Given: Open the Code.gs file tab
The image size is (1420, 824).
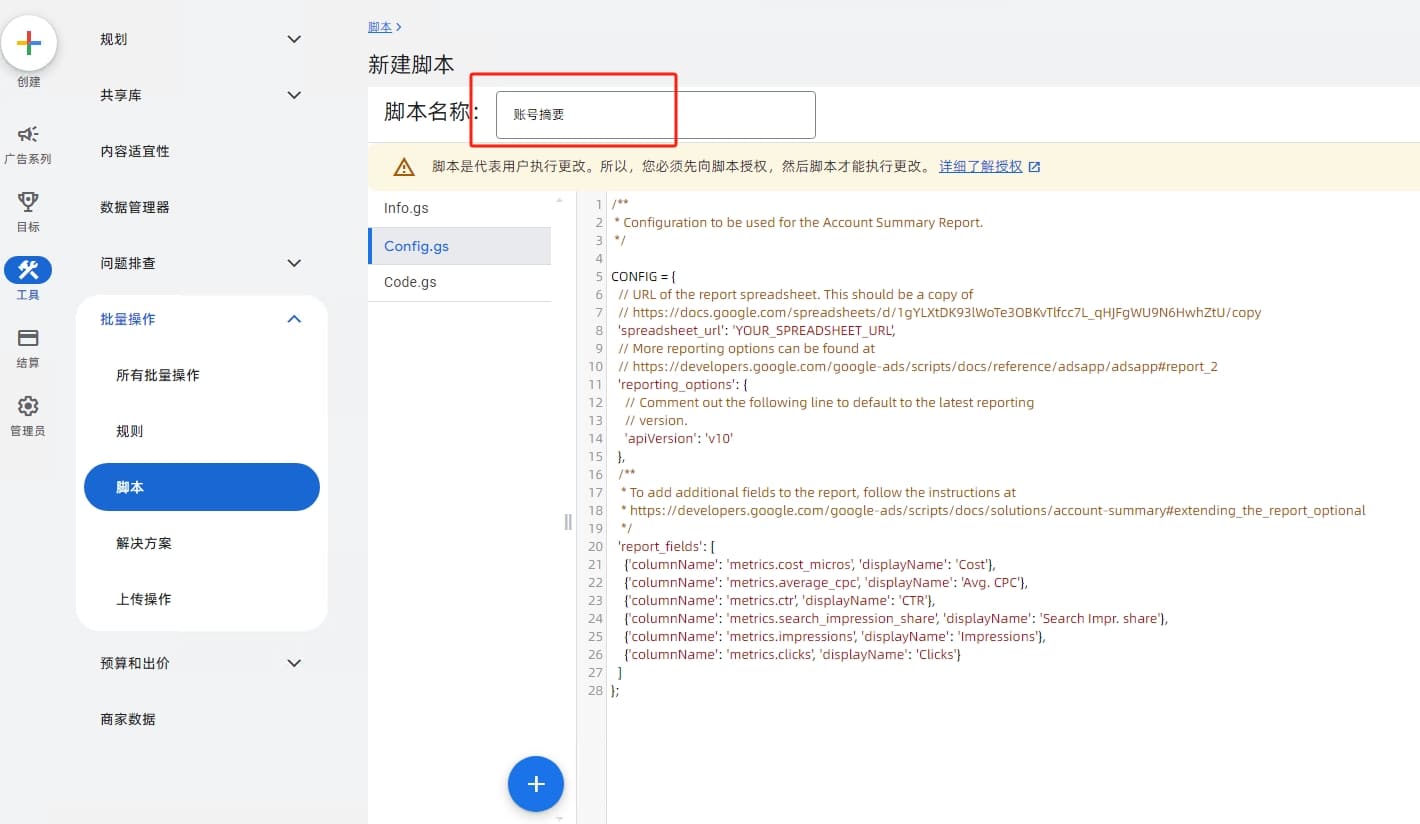Looking at the screenshot, I should 460,282.
